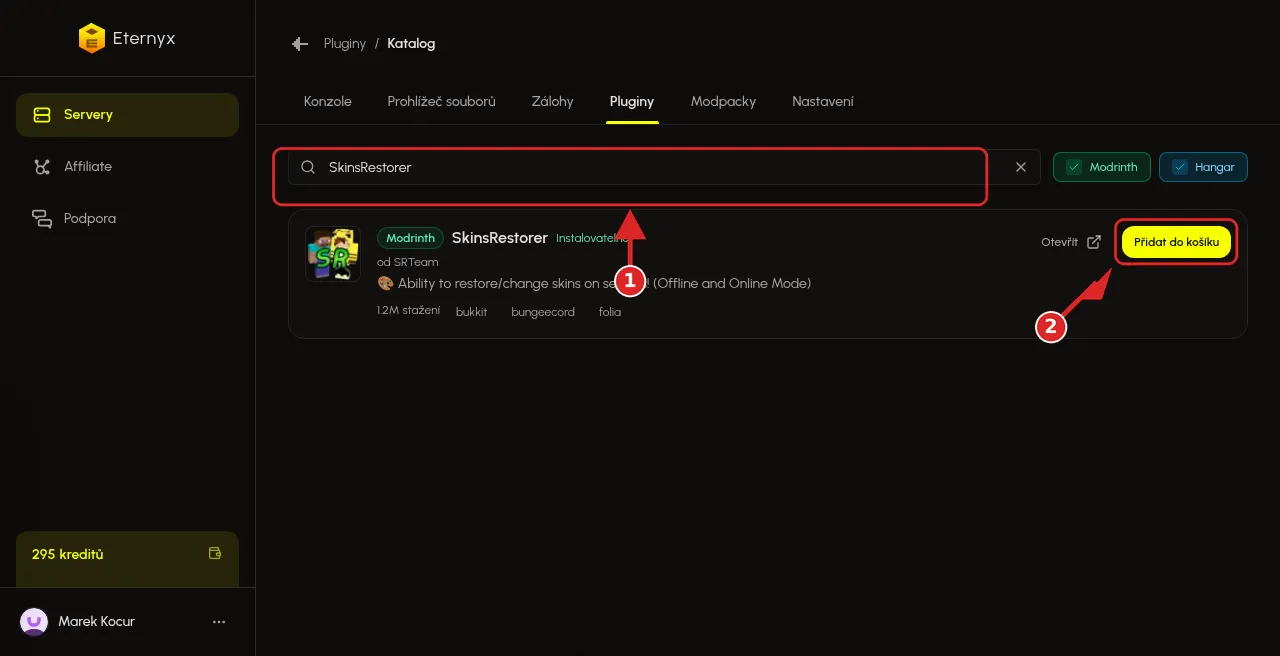
Task: Click the bukkit tag
Action: tap(471, 312)
